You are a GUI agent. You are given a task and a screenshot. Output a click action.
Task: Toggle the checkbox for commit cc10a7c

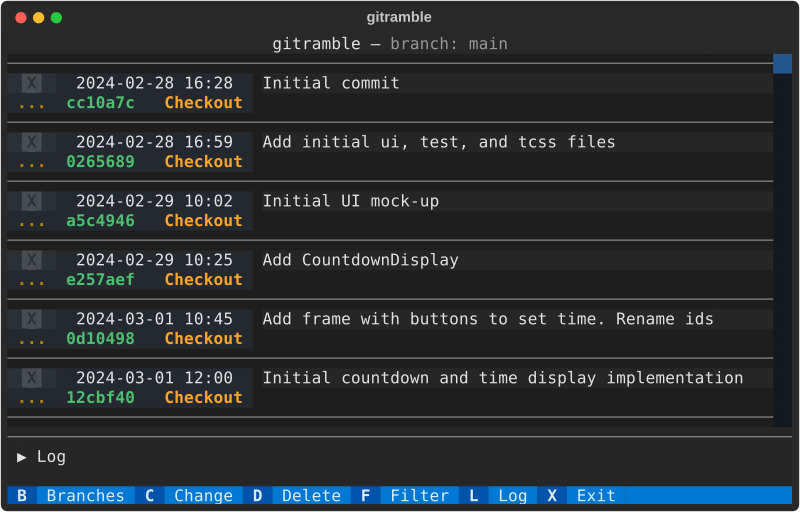pyautogui.click(x=32, y=83)
